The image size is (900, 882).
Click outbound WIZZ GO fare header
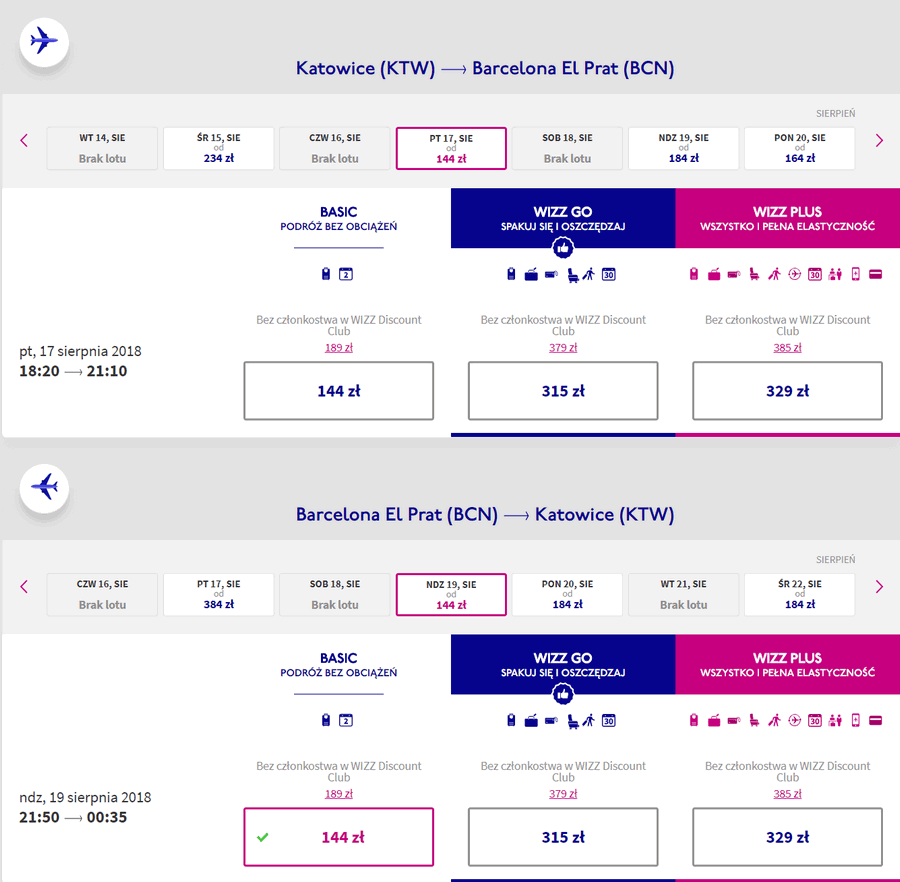[x=563, y=218]
